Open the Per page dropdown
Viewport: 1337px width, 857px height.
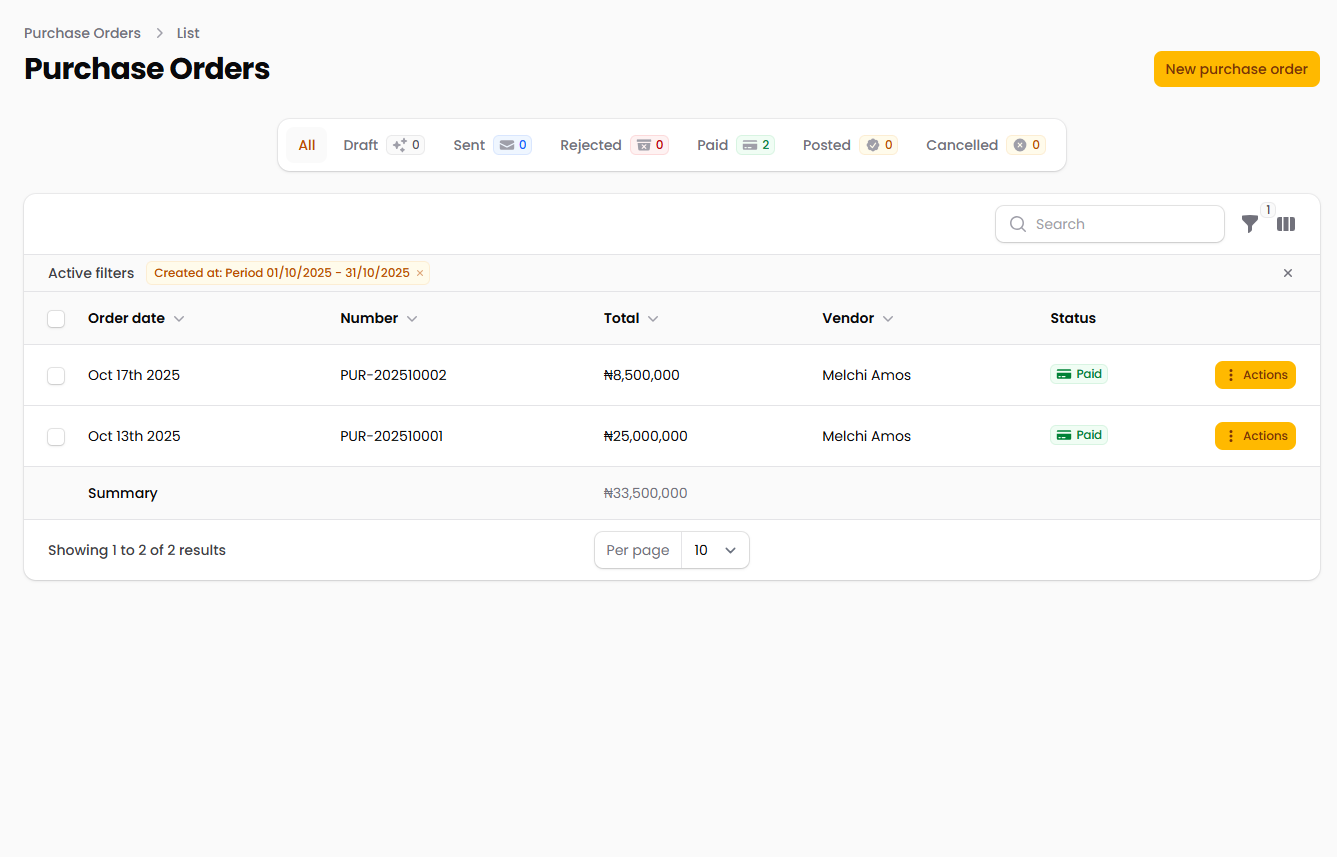pos(715,550)
